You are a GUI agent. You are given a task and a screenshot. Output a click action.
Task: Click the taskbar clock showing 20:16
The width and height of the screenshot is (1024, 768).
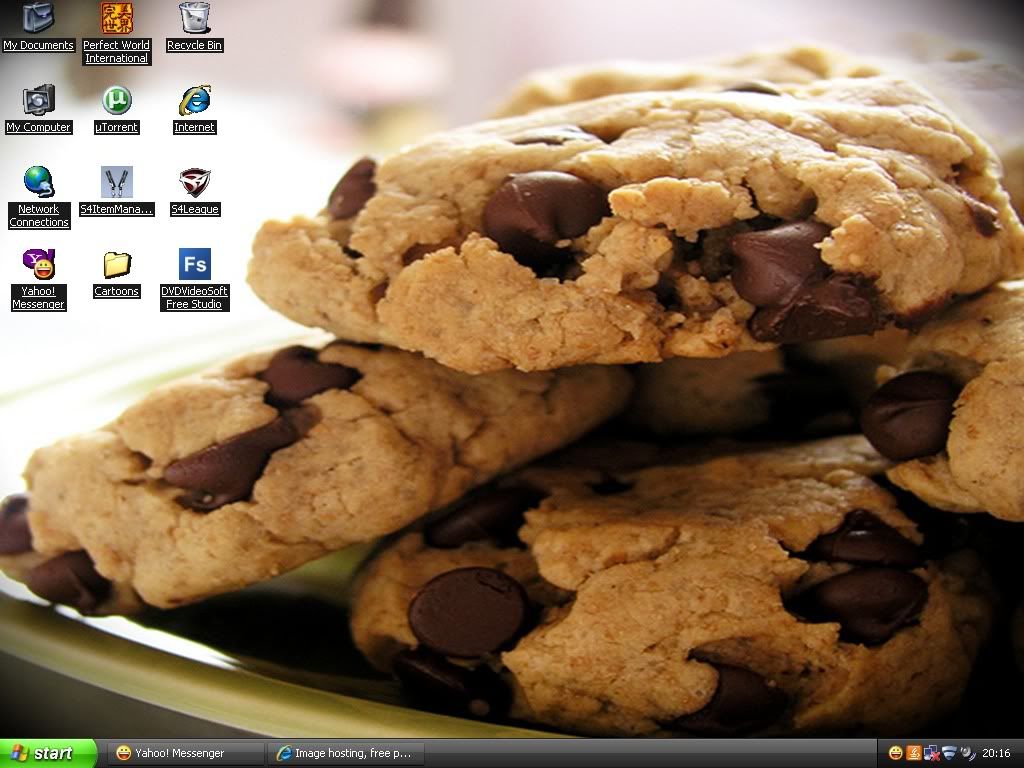[996, 753]
